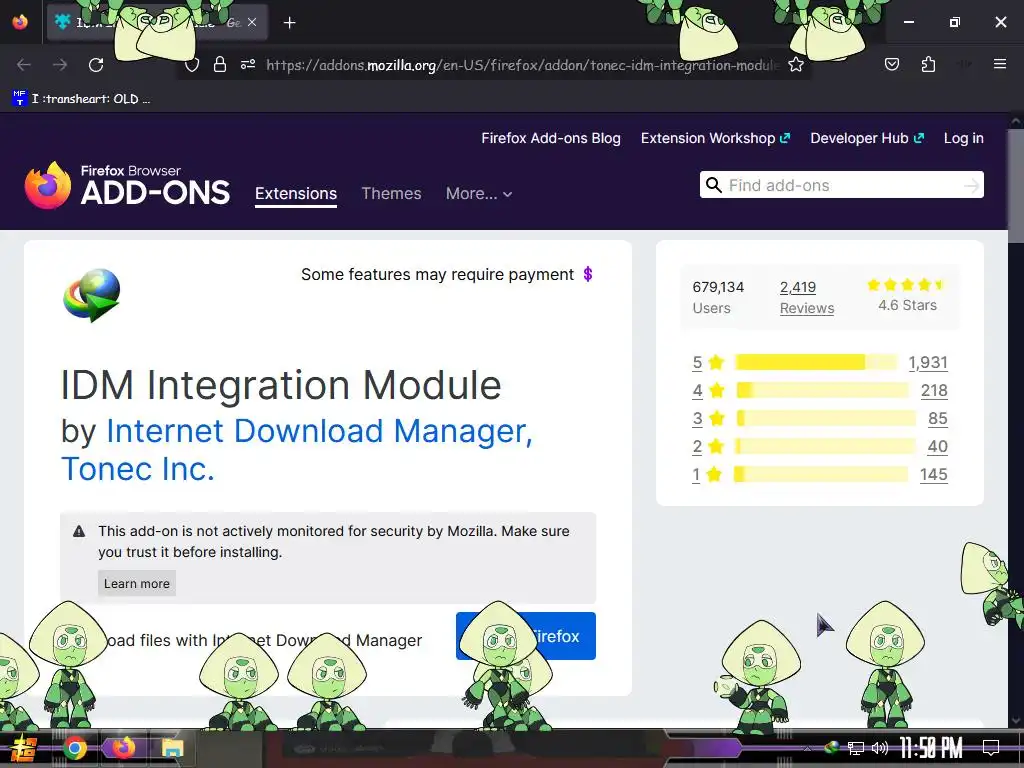Click the 1-star rating bar
Screen dimensions: 1024x768
coord(820,474)
